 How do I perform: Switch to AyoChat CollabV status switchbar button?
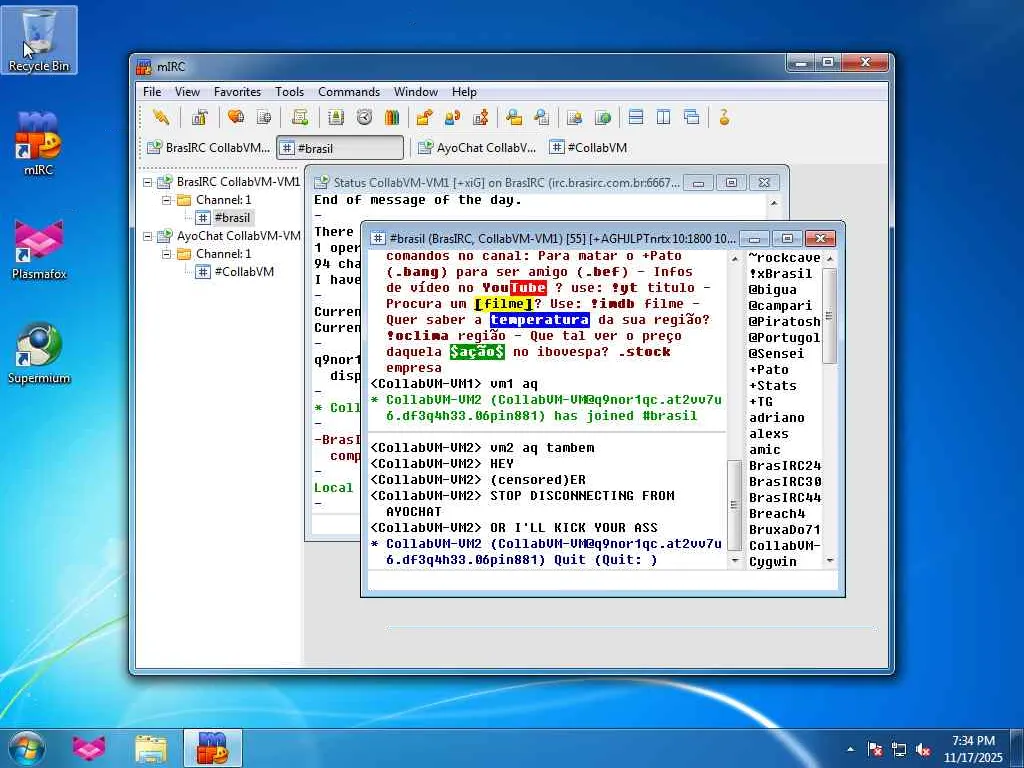(x=477, y=148)
